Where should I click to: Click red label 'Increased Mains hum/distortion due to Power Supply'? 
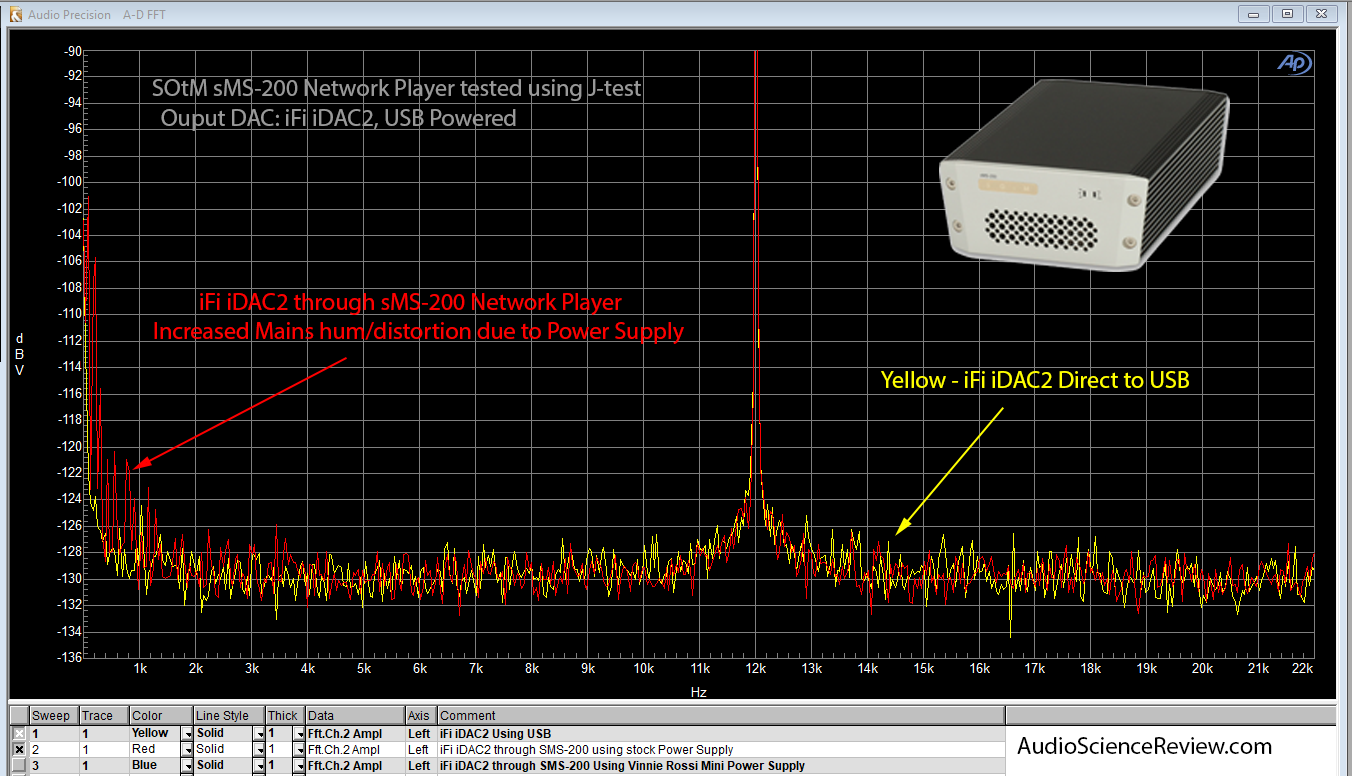(x=418, y=331)
